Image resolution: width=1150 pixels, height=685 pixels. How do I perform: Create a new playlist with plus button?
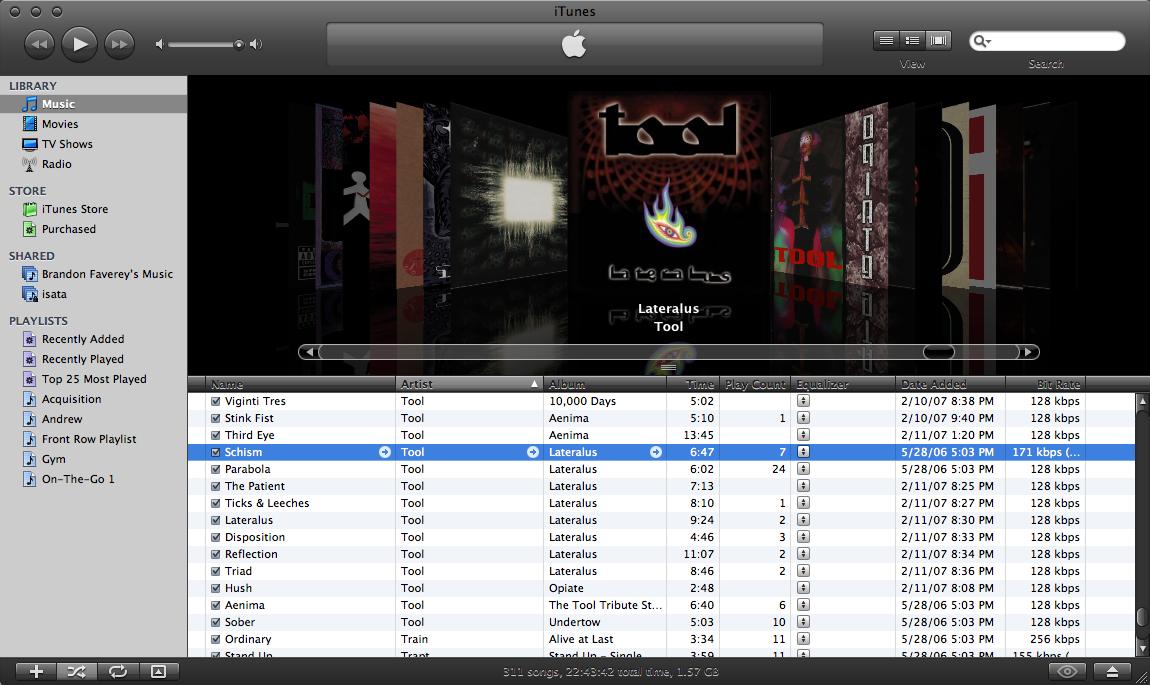(x=36, y=671)
